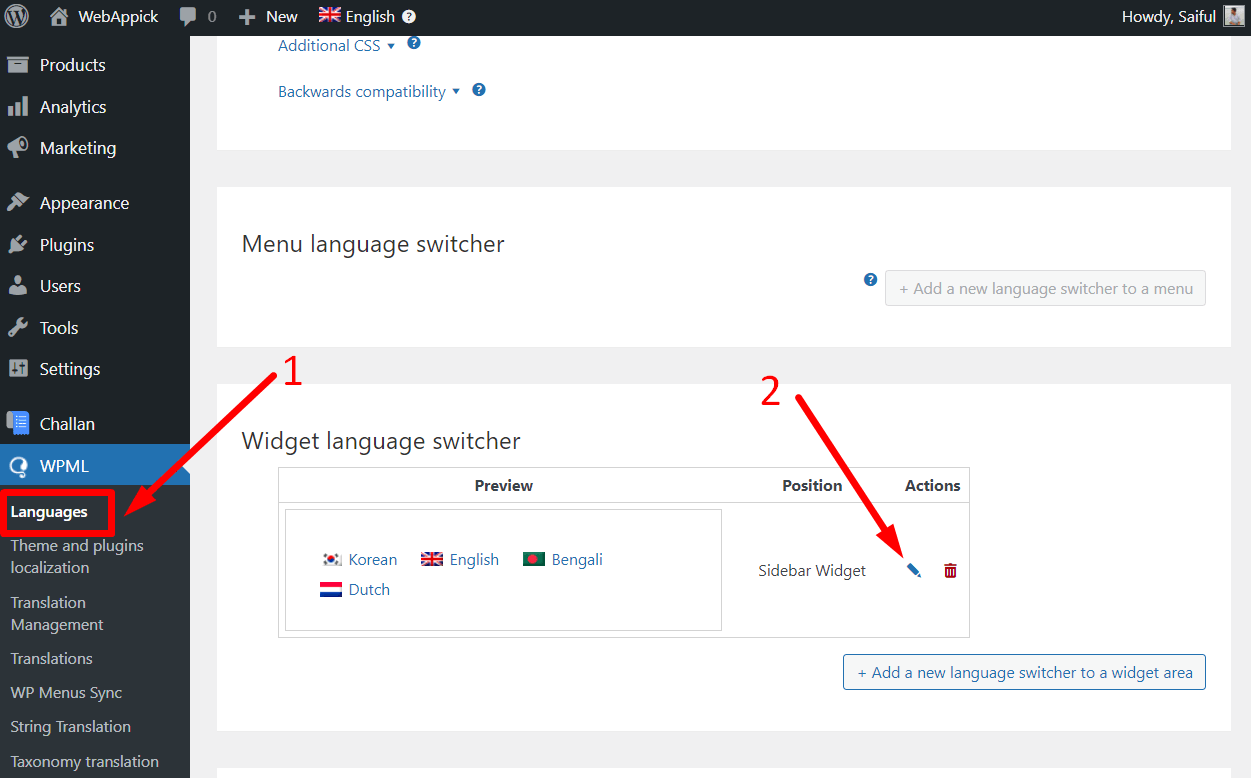Open the Languages submenu item
The width and height of the screenshot is (1251, 778).
pos(49,512)
